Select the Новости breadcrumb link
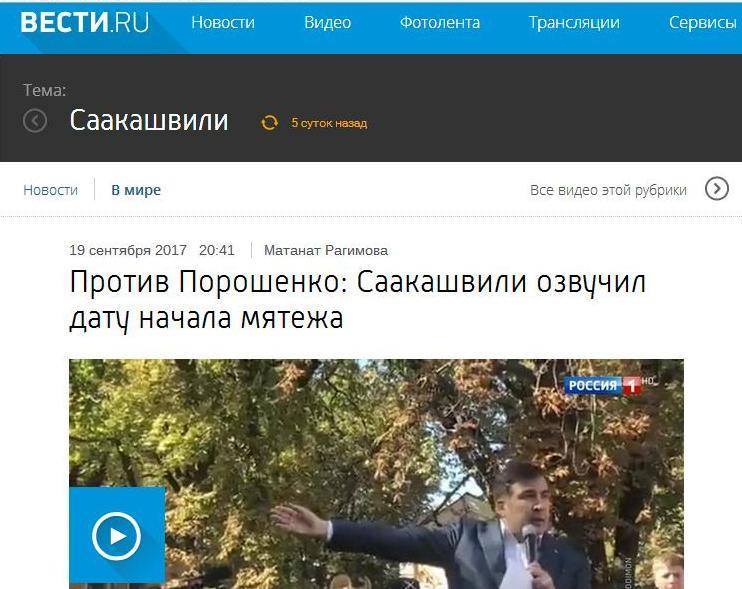The image size is (742, 589). pos(51,190)
